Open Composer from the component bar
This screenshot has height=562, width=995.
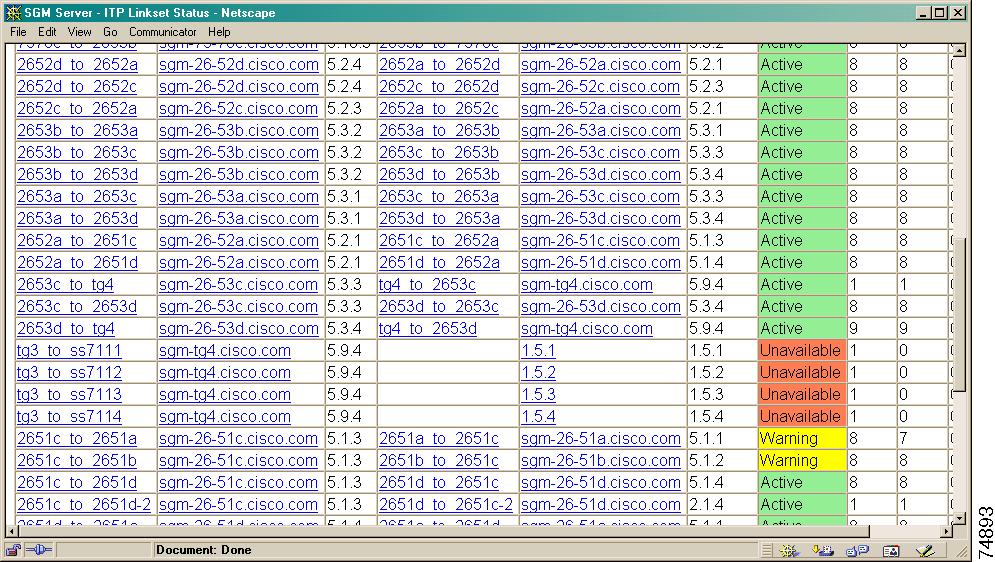925,551
